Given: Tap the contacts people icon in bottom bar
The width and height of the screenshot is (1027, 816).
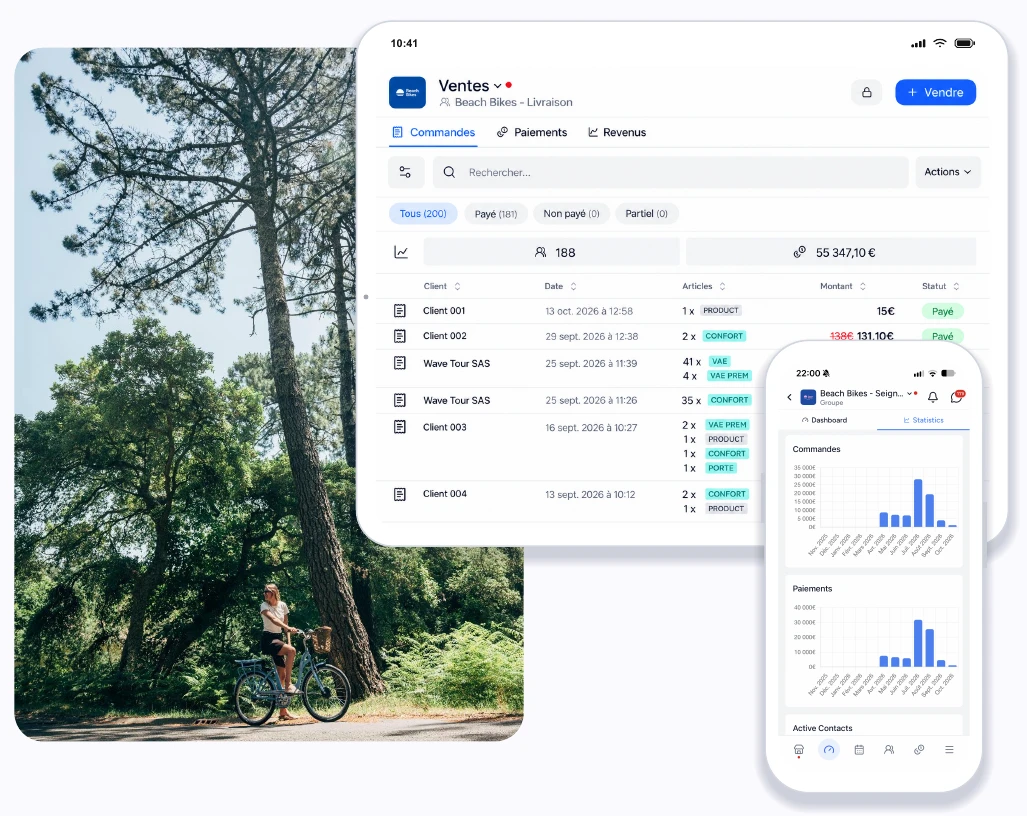Looking at the screenshot, I should click(x=889, y=750).
